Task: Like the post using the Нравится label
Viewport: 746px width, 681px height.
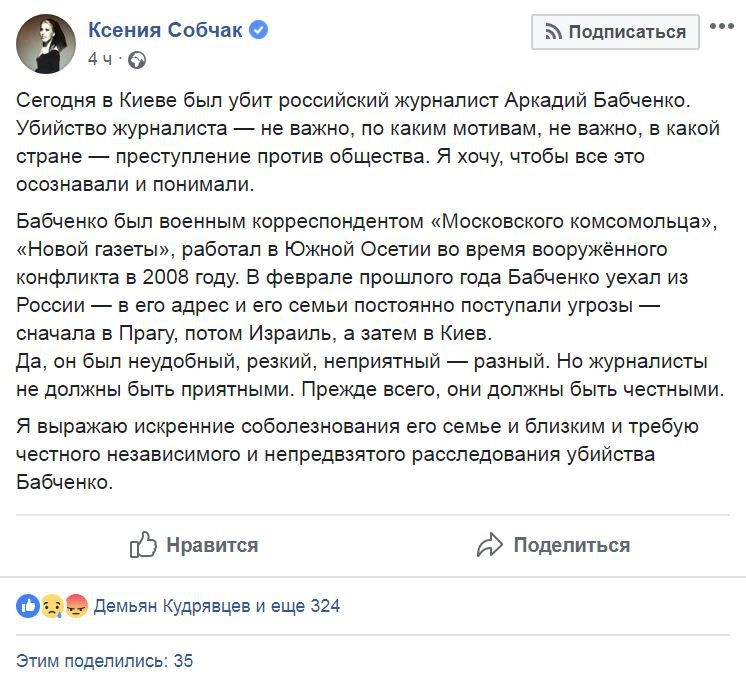Action: pyautogui.click(x=212, y=545)
